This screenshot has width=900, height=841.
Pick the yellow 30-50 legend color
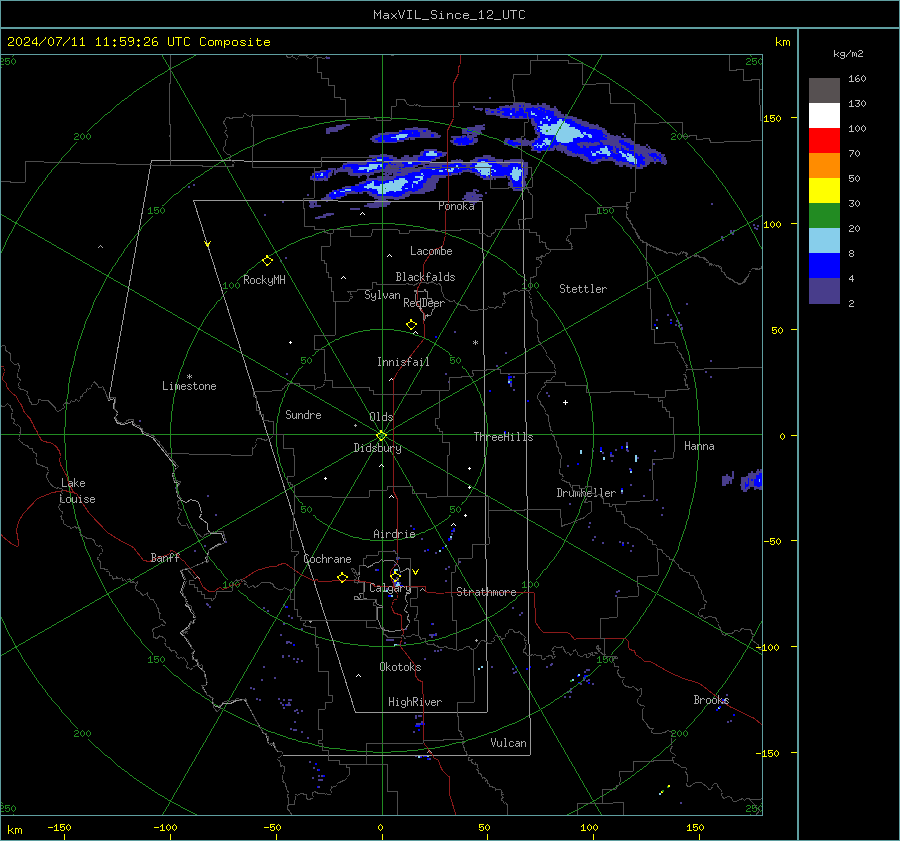tap(824, 191)
